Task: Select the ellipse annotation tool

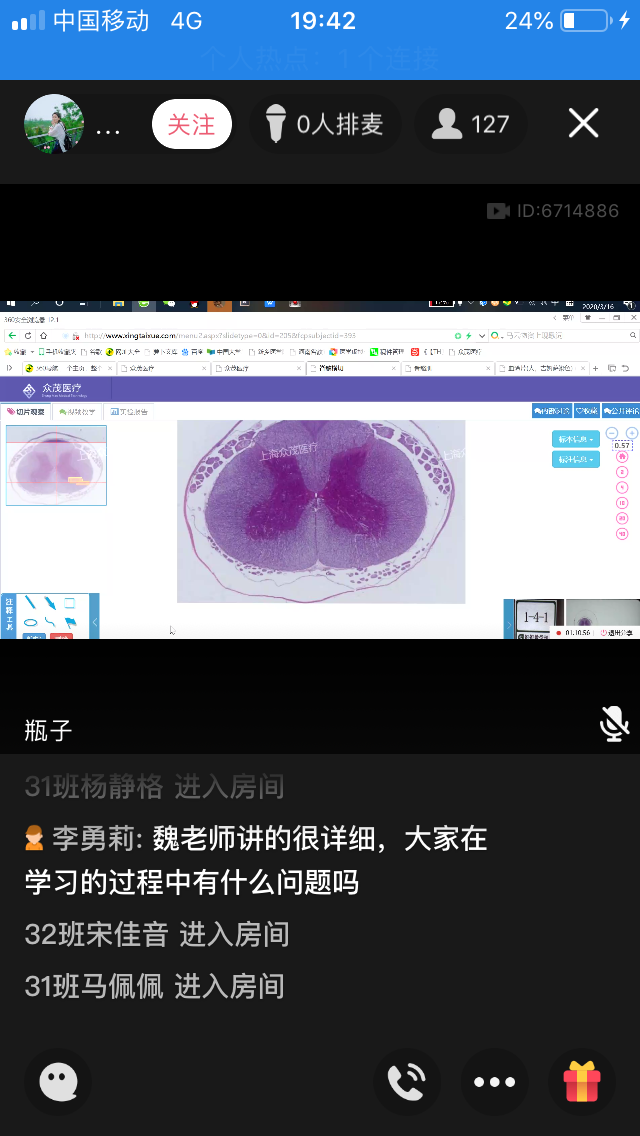Action: click(x=30, y=622)
